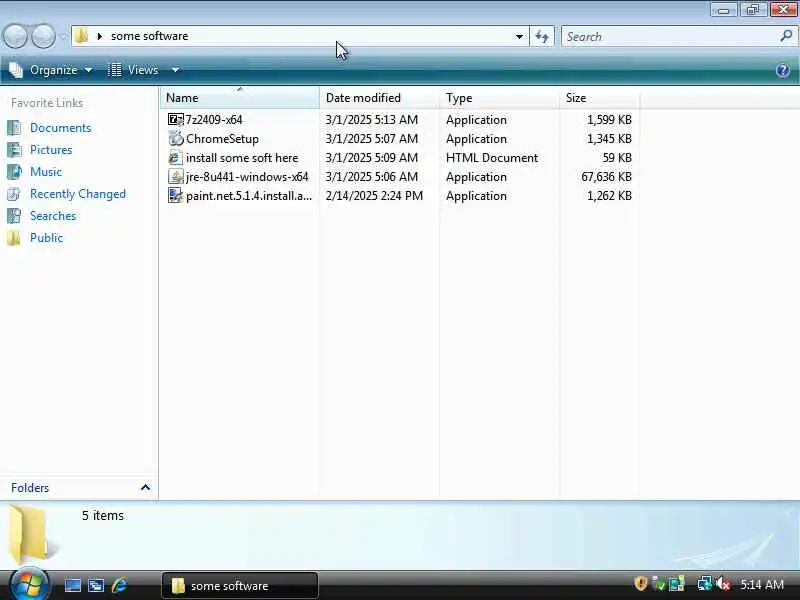The image size is (800, 600).
Task: Click the Back navigation arrow button
Action: pyautogui.click(x=15, y=37)
